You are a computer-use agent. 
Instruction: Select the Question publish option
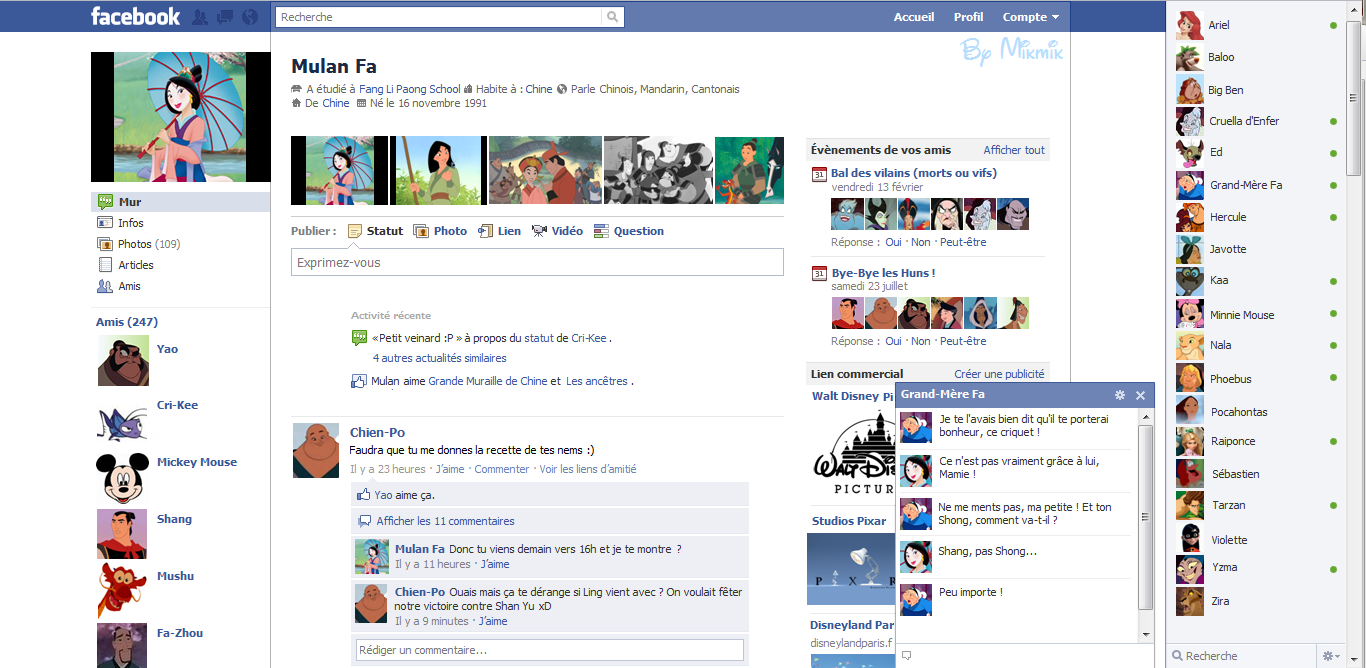click(629, 231)
